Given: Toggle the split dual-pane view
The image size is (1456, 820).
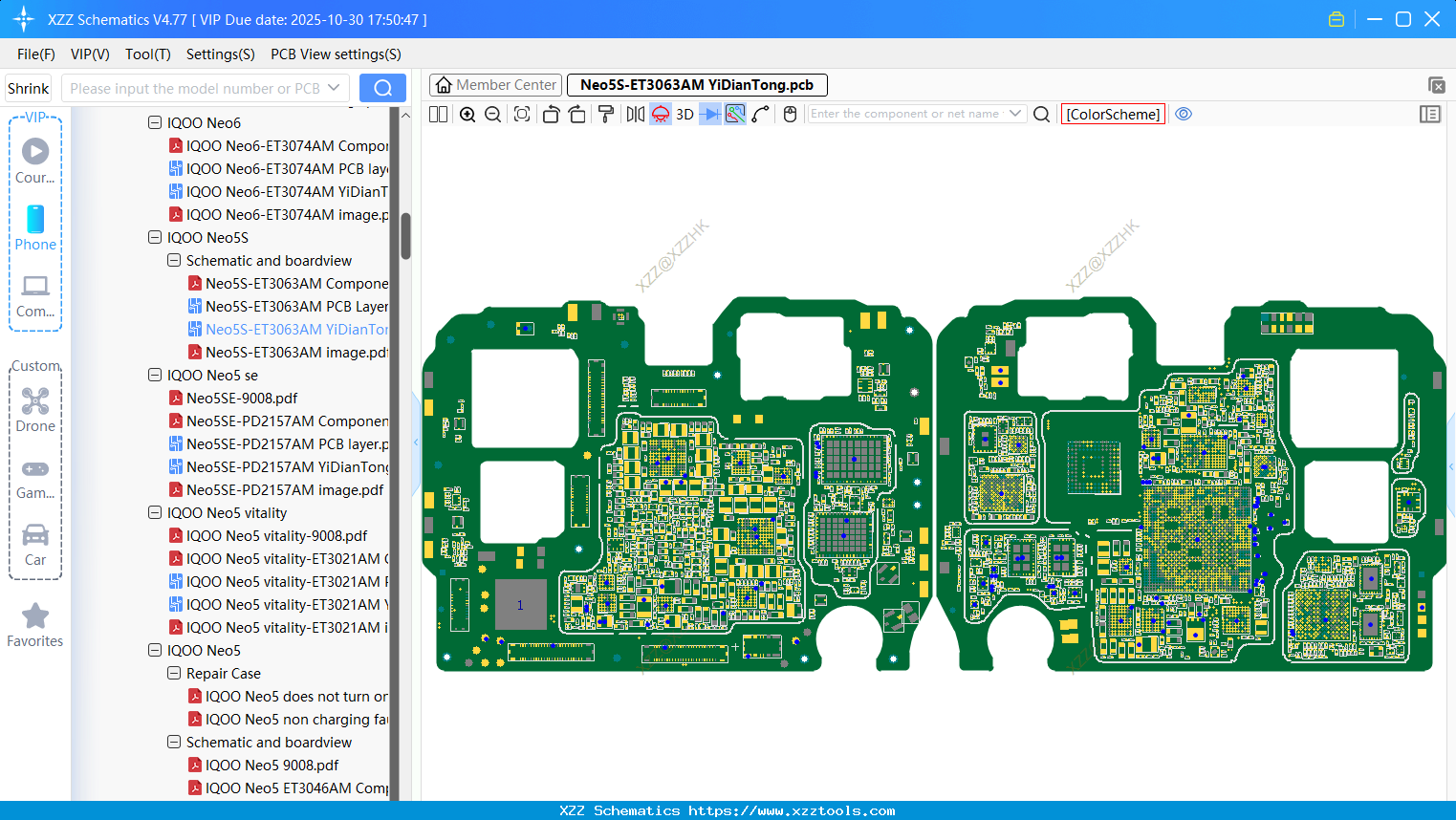Looking at the screenshot, I should [439, 115].
